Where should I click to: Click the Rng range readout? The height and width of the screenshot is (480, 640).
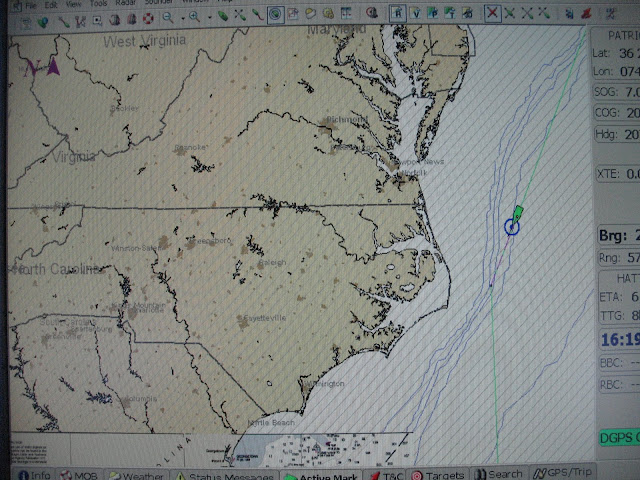(x=619, y=258)
